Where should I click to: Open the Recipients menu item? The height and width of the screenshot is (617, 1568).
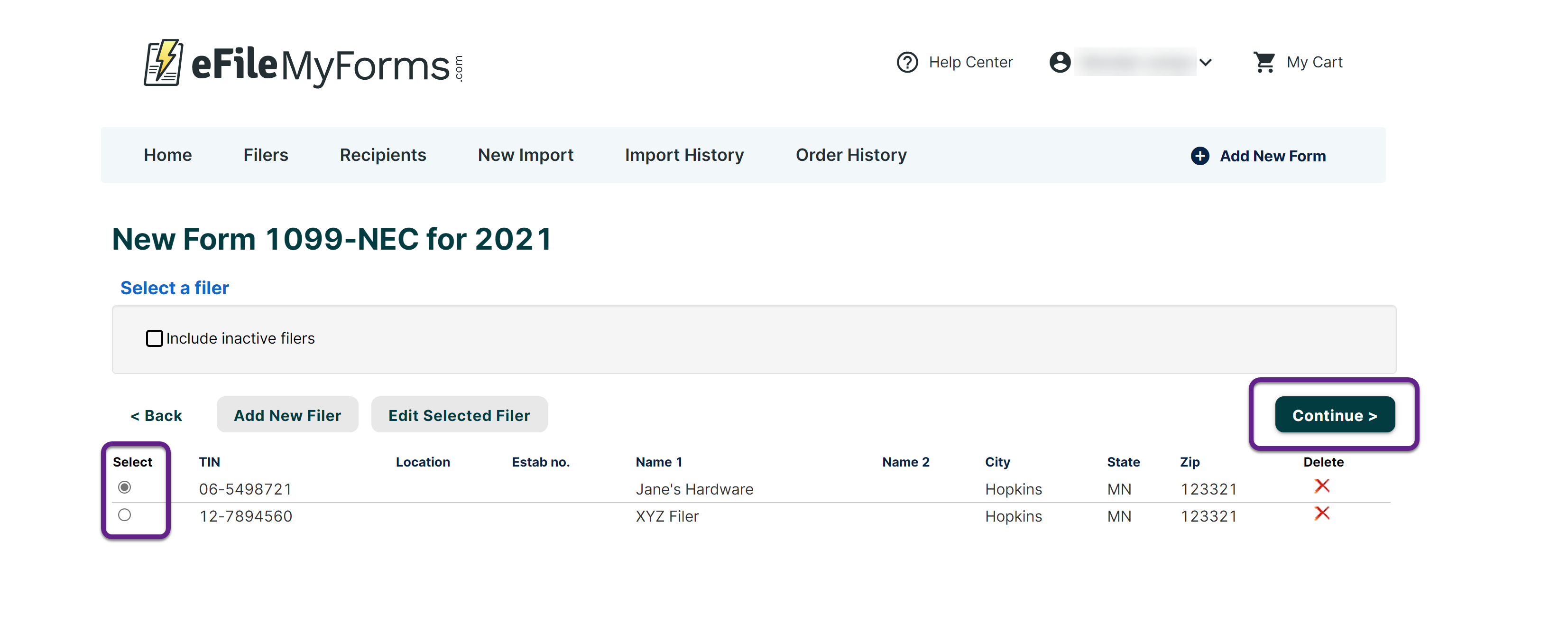(x=382, y=155)
